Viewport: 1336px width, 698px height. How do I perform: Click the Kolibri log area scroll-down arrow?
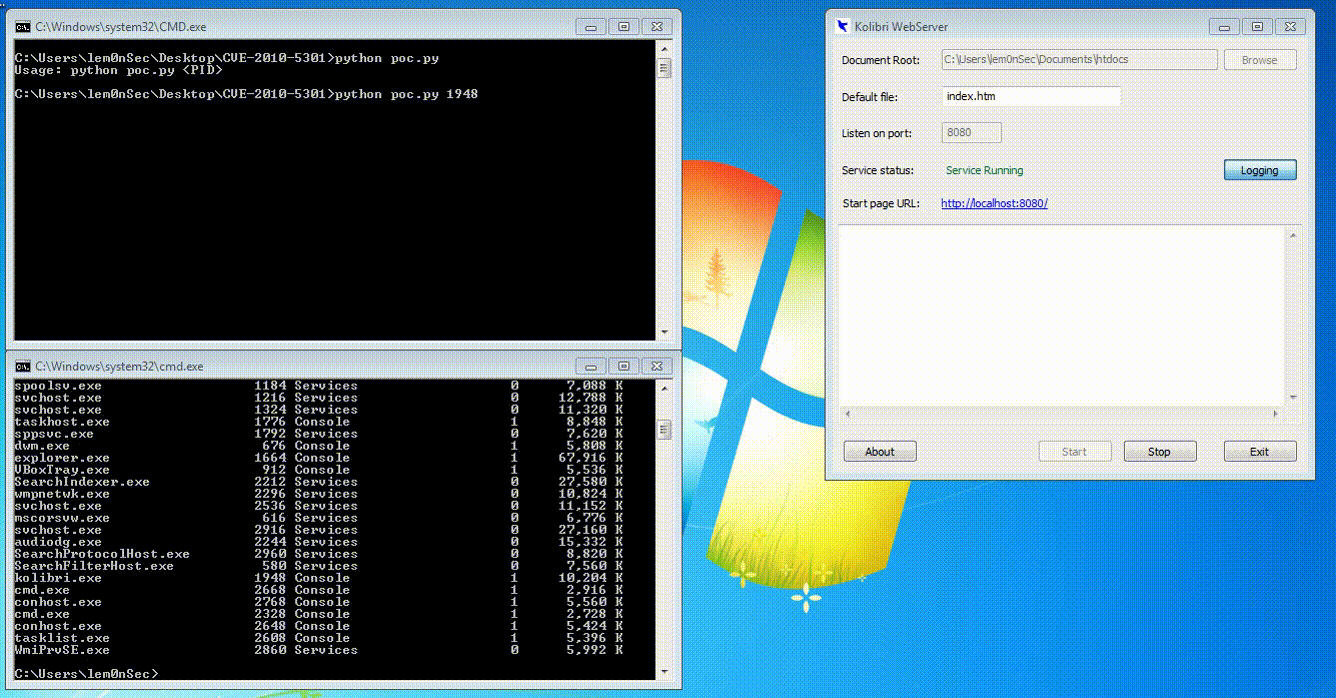click(x=1293, y=397)
